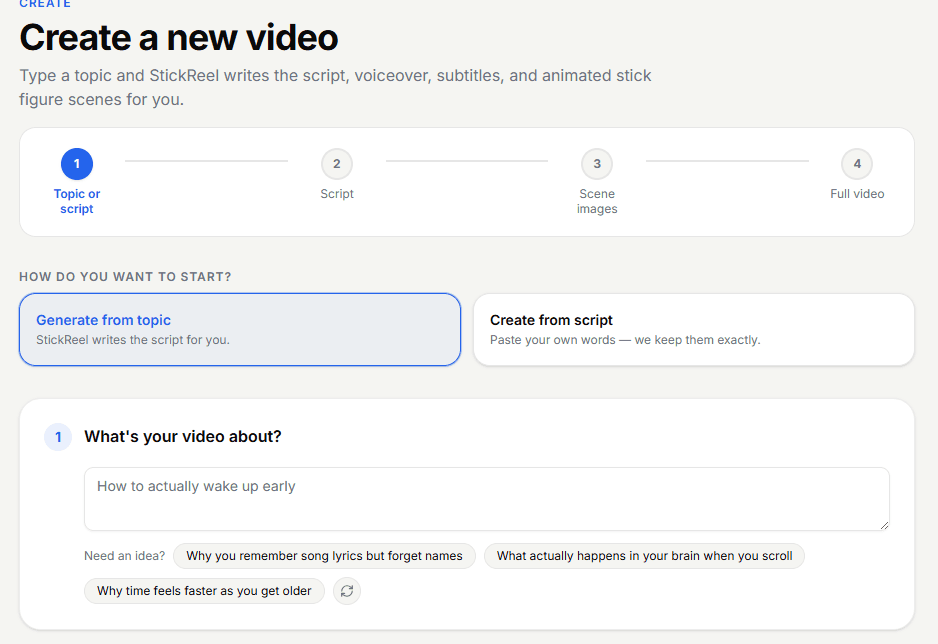
Task: Click the section number 1 badge beside the question
Action: point(58,437)
